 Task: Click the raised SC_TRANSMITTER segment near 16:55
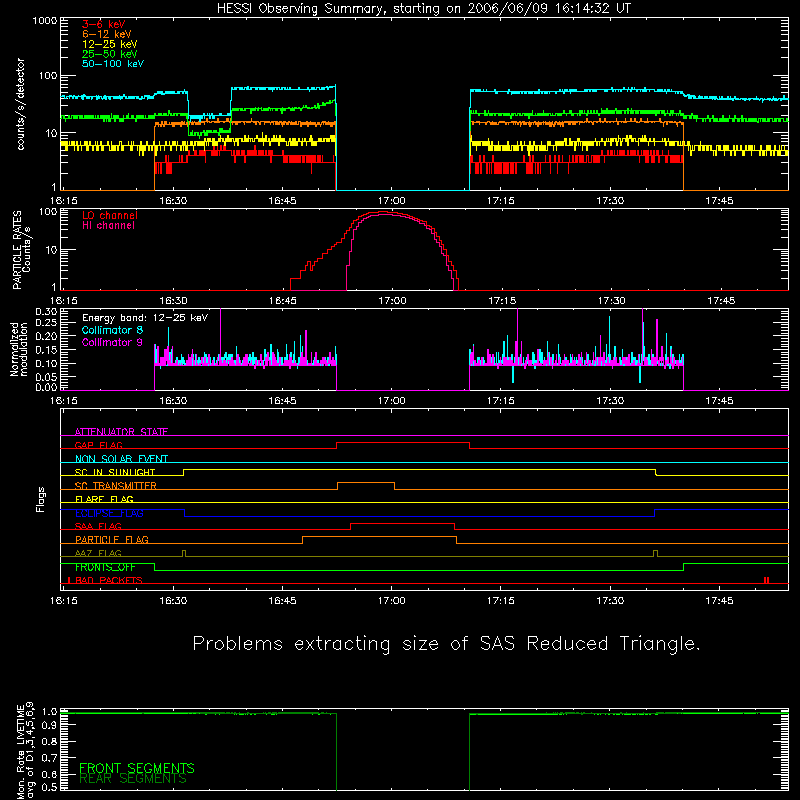coord(366,483)
